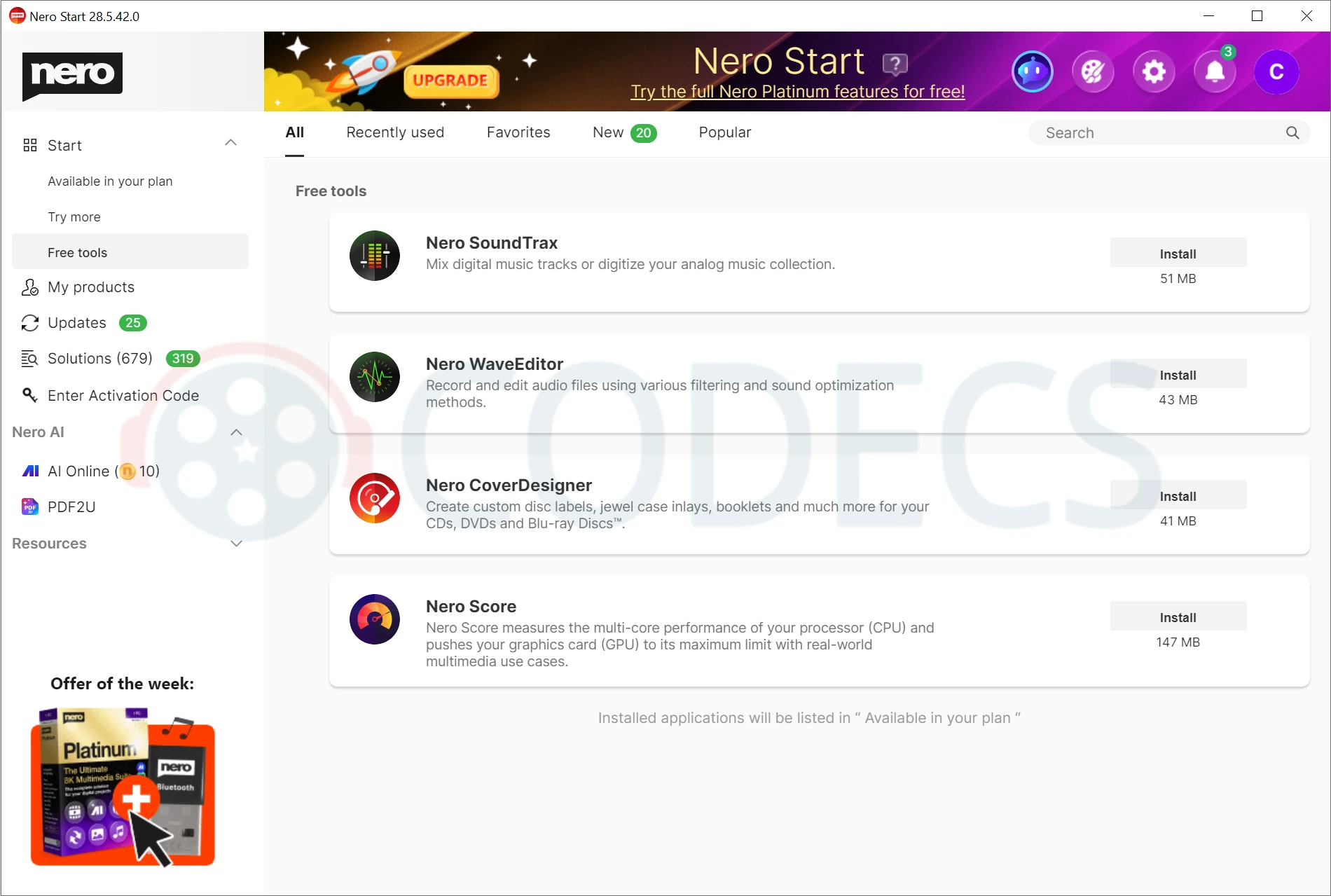This screenshot has width=1331, height=896.
Task: Click the Nero SoundTrax app icon
Action: coord(375,256)
